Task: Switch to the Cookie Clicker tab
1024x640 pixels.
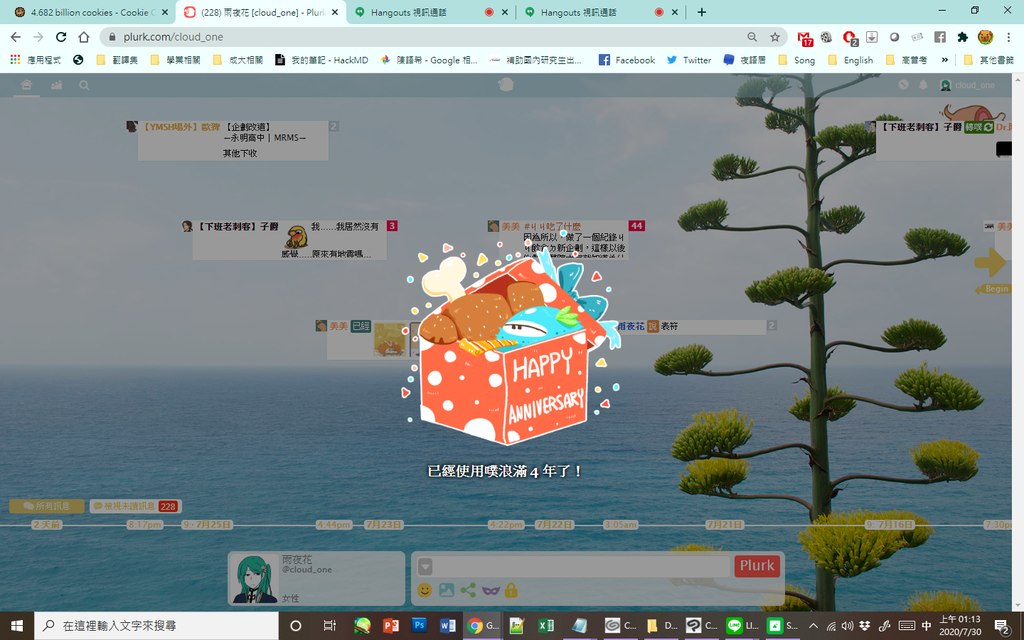Action: 88,12
